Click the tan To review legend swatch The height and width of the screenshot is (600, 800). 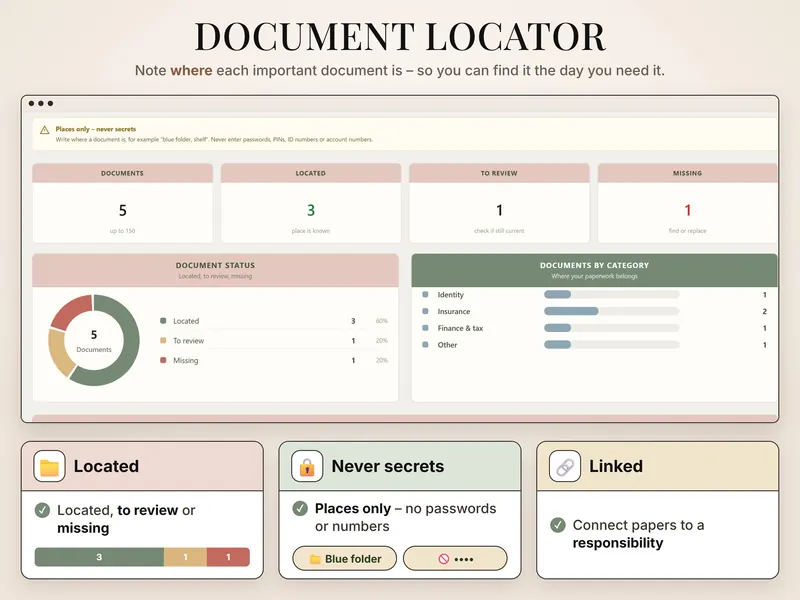click(163, 340)
